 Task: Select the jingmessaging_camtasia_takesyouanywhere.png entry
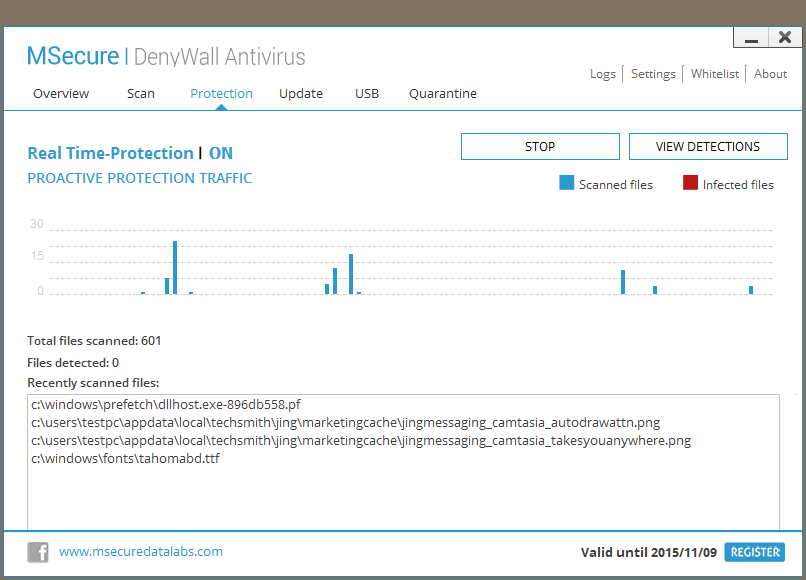(x=361, y=441)
